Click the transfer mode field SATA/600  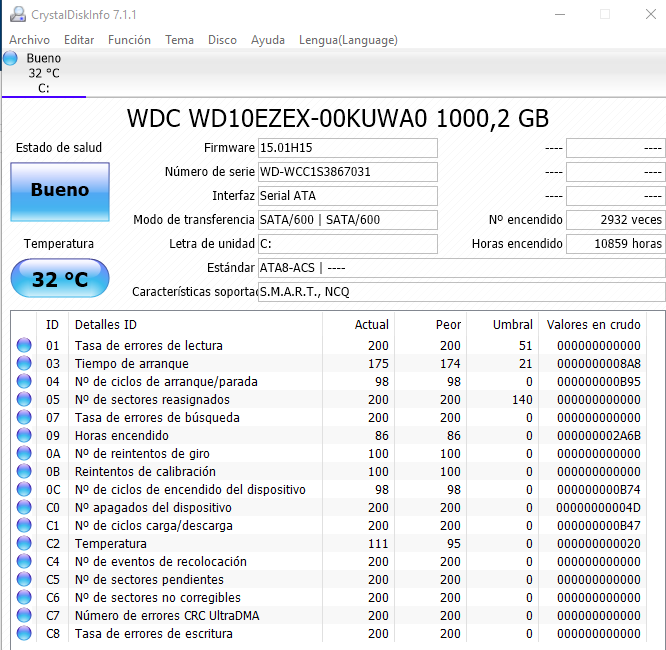(347, 220)
